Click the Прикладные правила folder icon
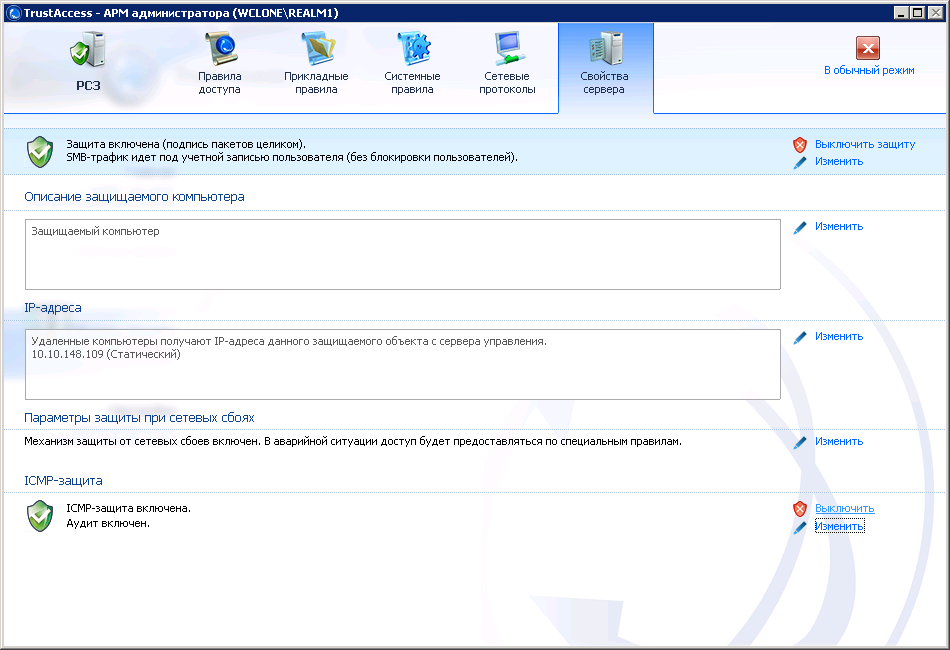This screenshot has width=950, height=650. pos(317,48)
